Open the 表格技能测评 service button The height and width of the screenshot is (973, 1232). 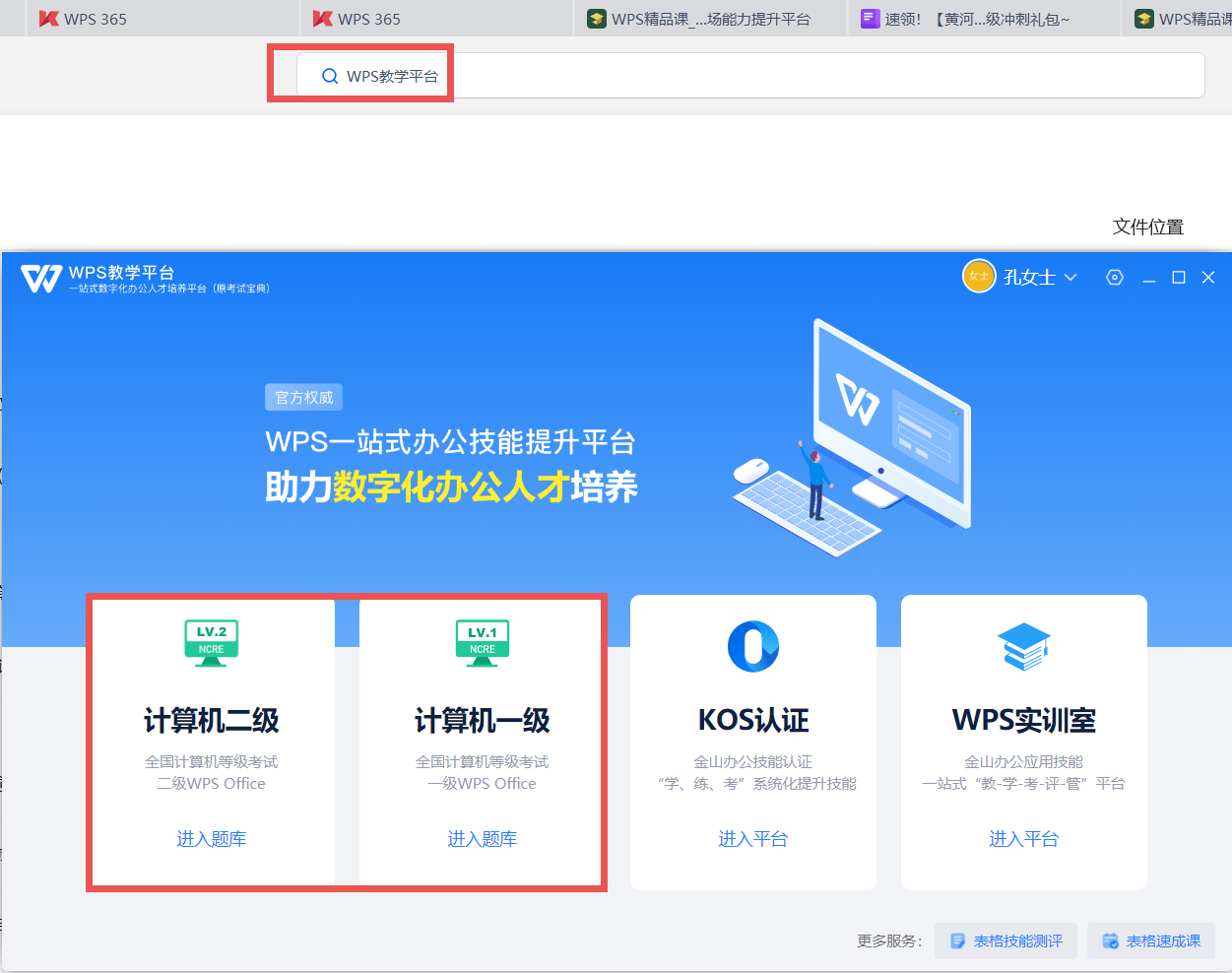tap(1005, 941)
